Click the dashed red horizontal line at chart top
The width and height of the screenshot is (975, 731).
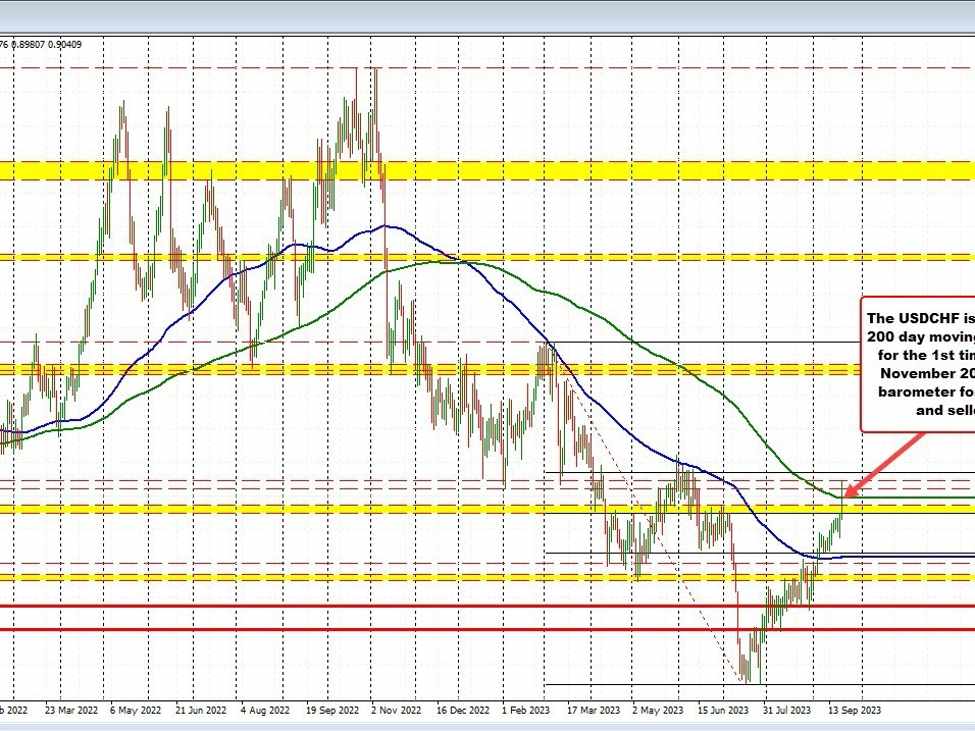pyautogui.click(x=200, y=68)
